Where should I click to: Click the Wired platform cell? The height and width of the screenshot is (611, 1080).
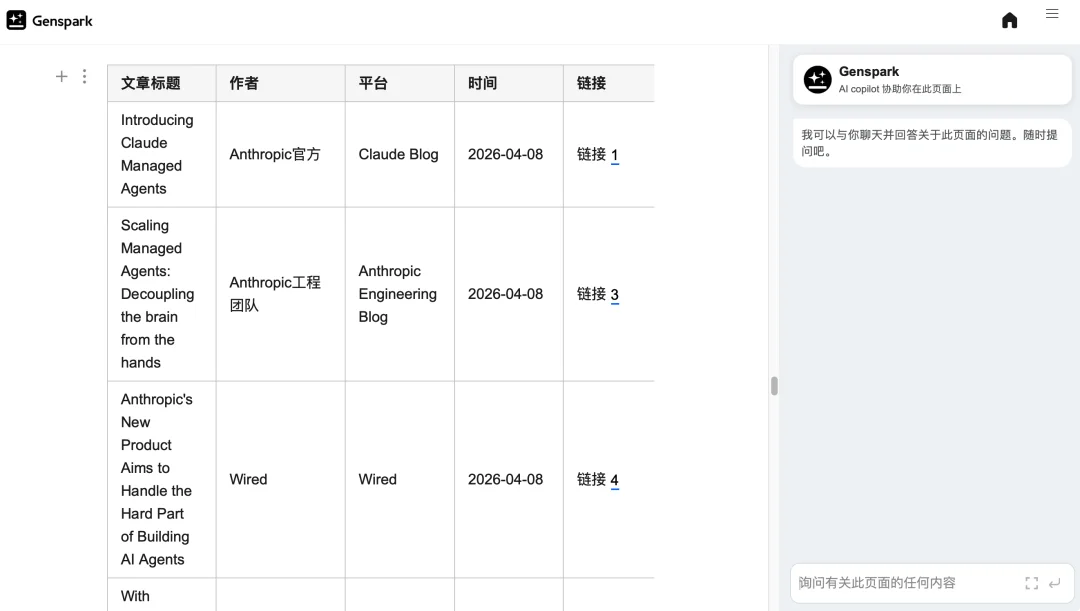pos(399,479)
